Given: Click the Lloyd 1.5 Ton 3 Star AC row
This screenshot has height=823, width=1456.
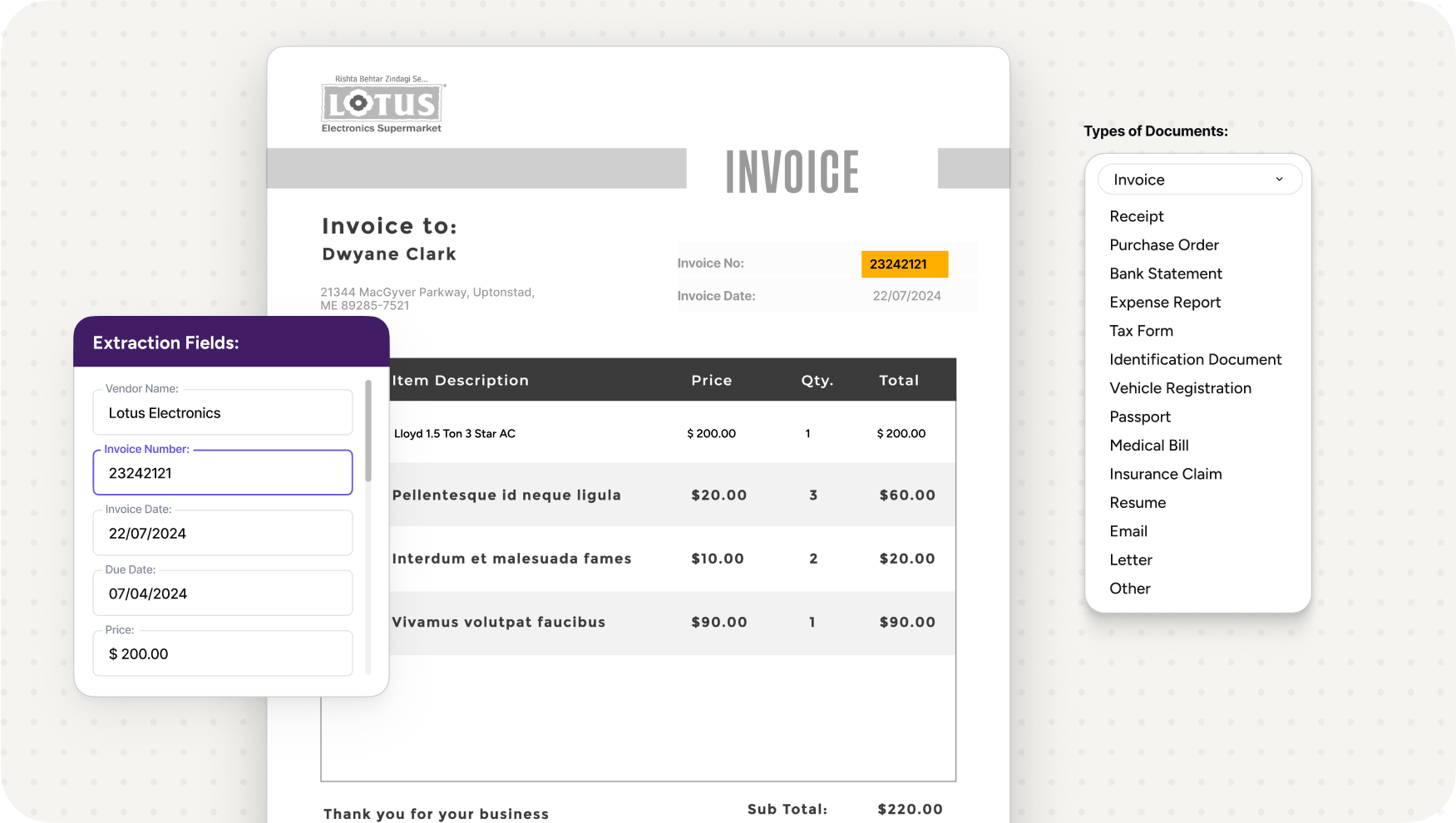Looking at the screenshot, I should 673,433.
